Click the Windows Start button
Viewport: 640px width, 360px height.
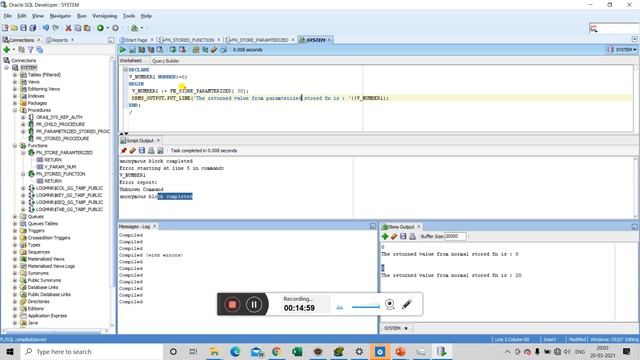(10, 351)
